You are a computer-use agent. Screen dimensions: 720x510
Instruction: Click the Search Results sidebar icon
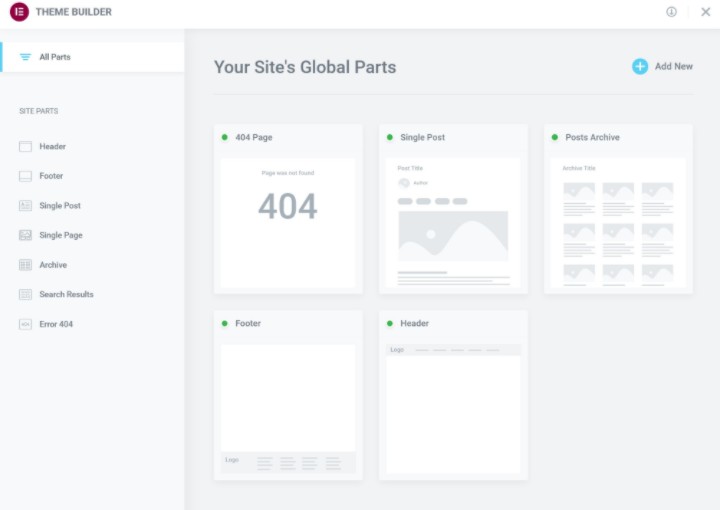25,294
